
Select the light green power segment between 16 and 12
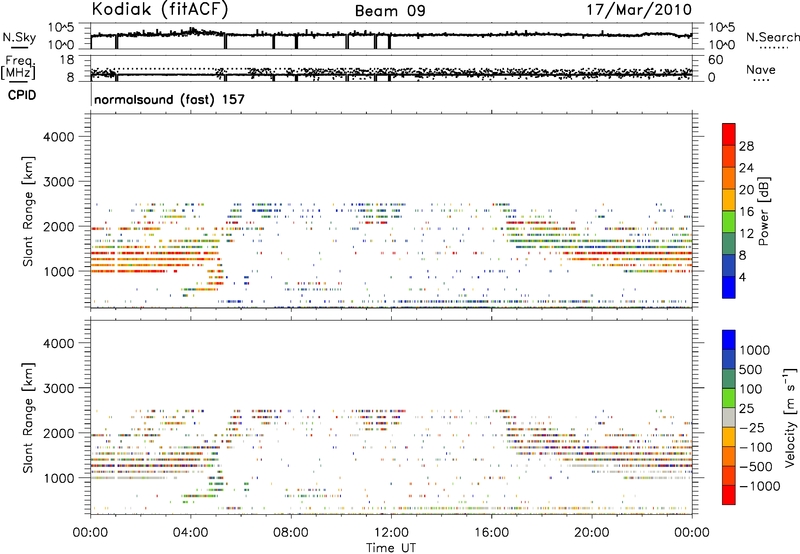pyautogui.click(x=729, y=222)
